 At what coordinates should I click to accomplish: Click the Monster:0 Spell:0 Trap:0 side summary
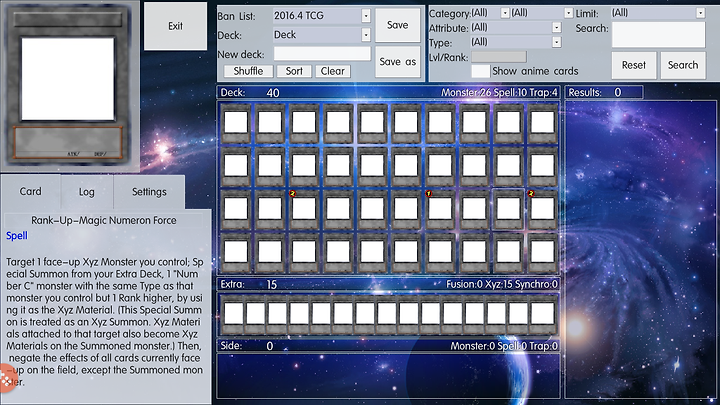504,346
